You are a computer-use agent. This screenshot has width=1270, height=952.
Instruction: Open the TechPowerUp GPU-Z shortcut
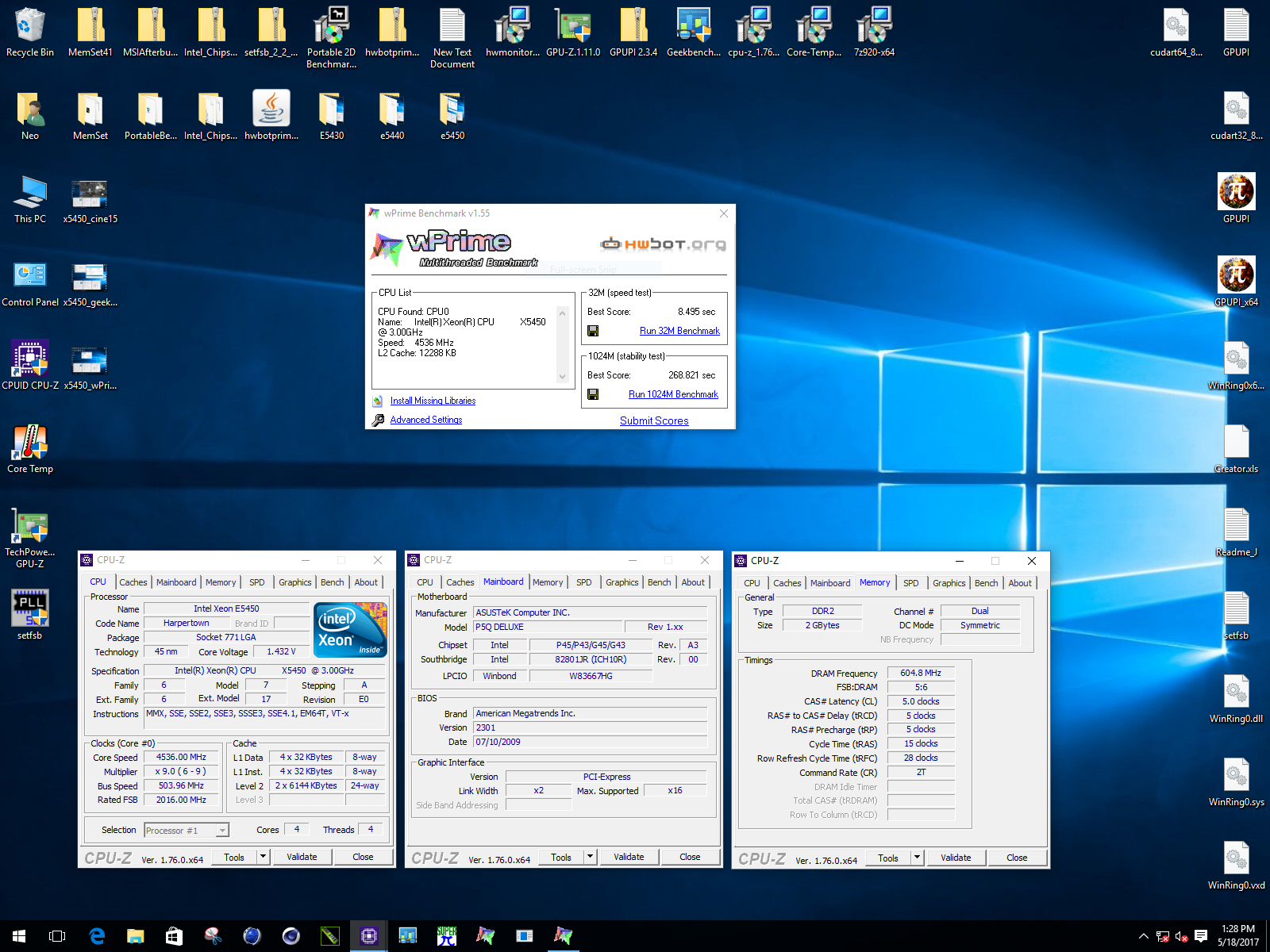30,538
